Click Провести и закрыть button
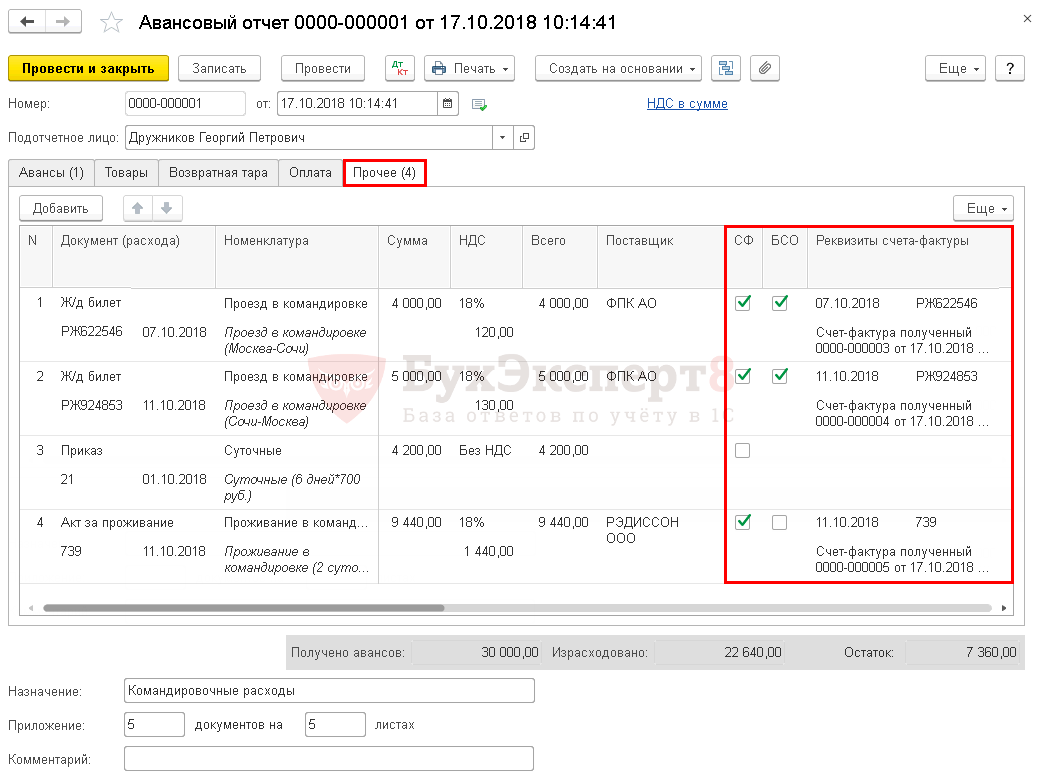The image size is (1040, 777). point(88,68)
